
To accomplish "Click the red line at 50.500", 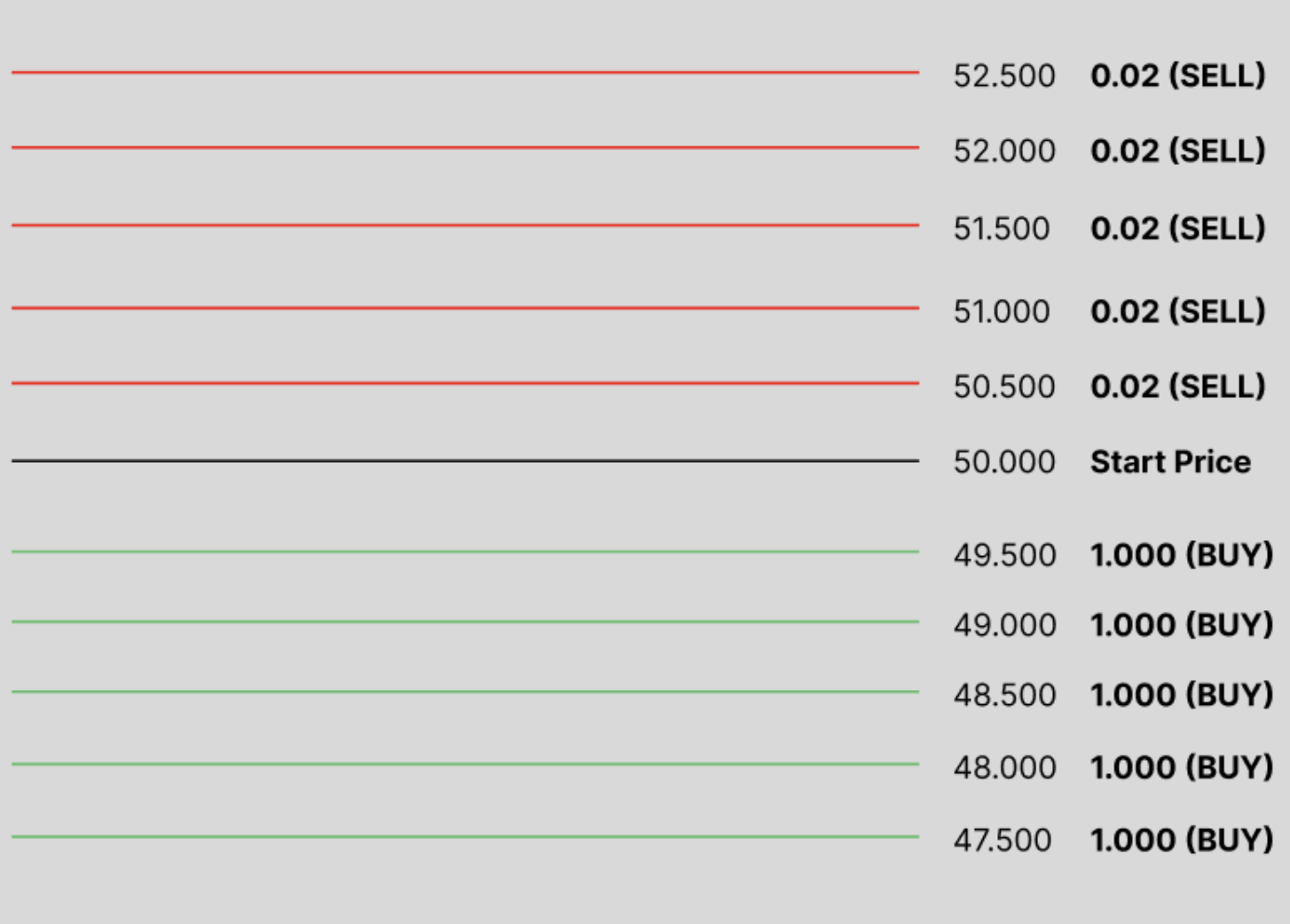I will [x=465, y=383].
